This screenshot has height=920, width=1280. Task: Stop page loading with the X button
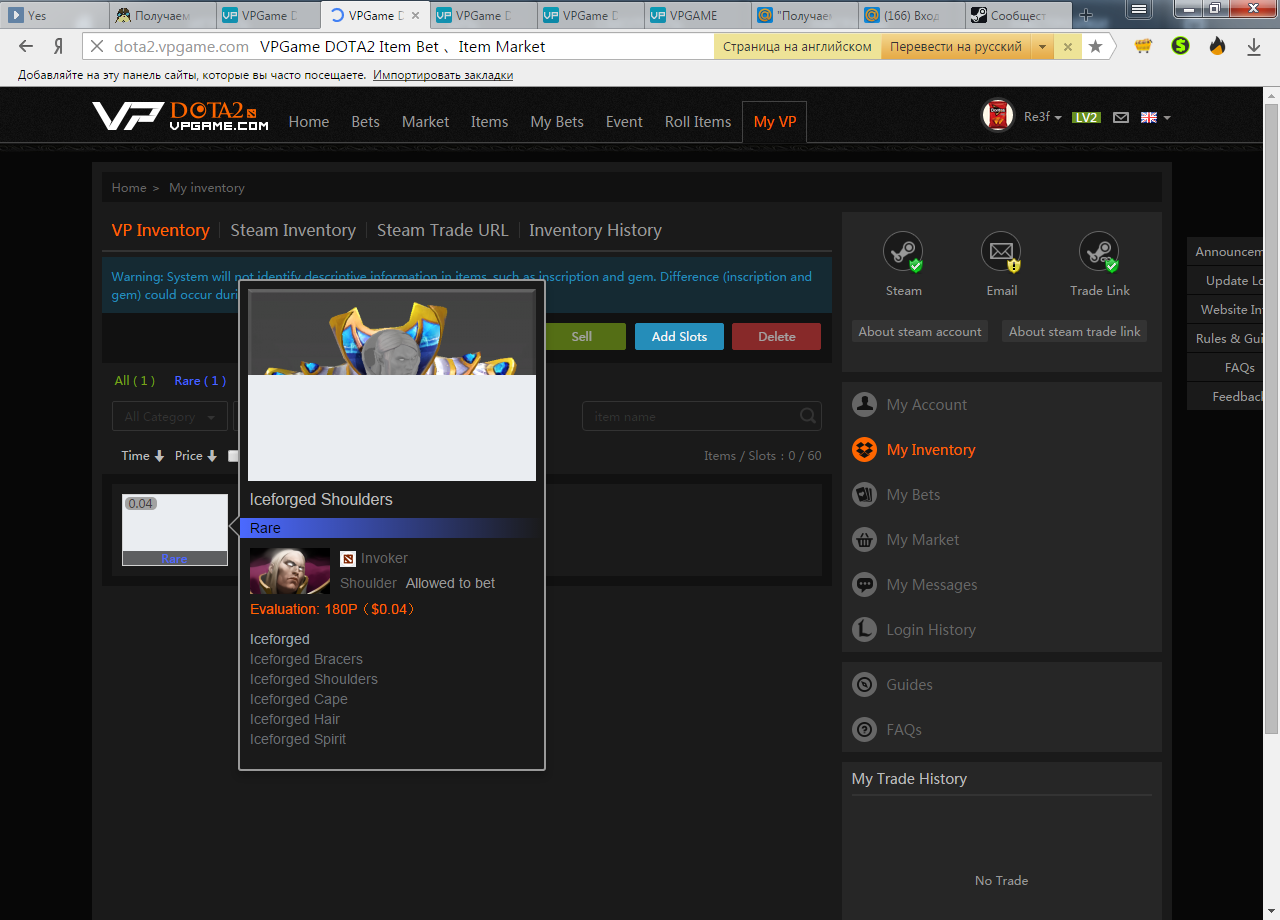[96, 46]
